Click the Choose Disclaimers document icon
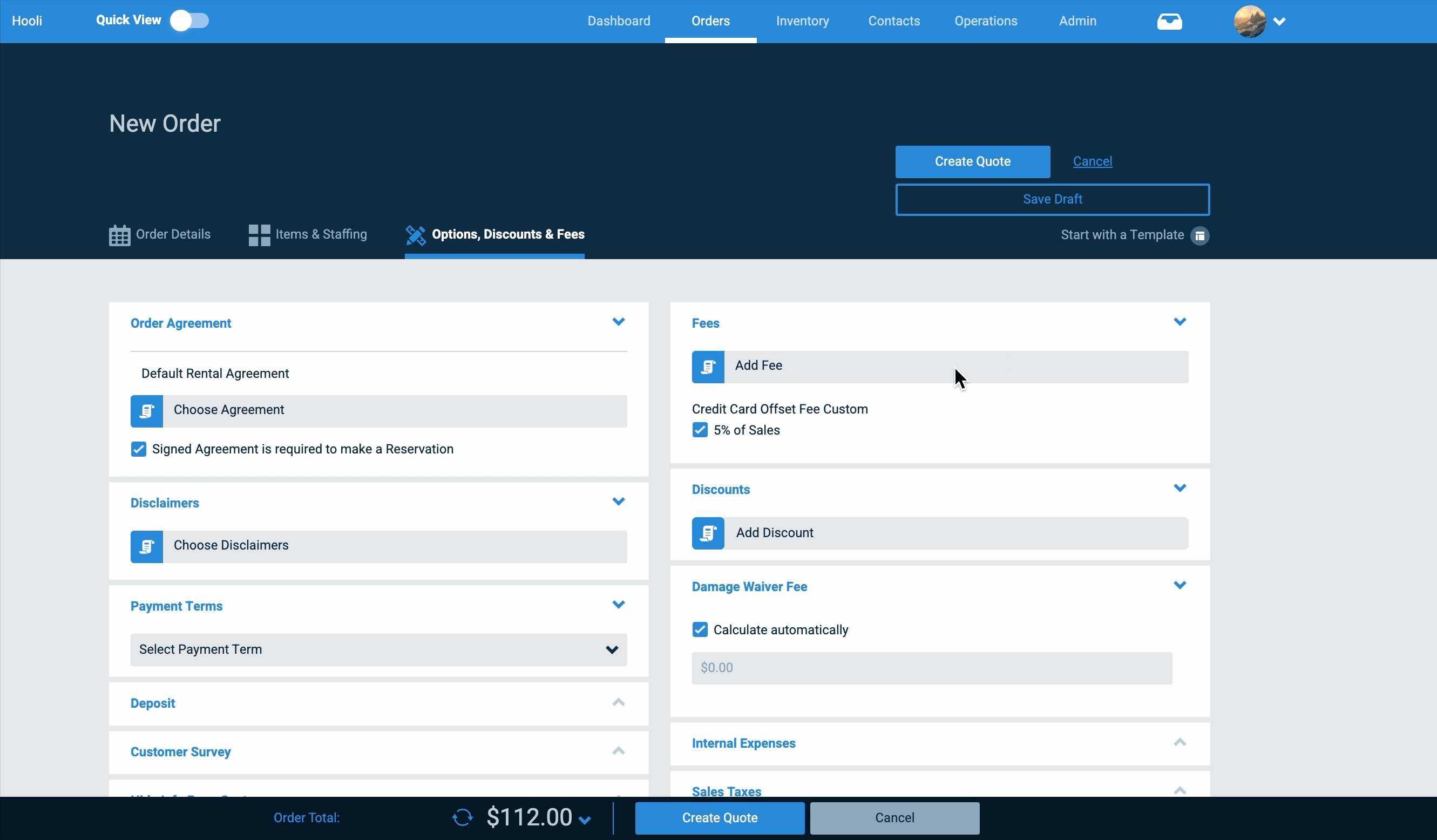 146,547
